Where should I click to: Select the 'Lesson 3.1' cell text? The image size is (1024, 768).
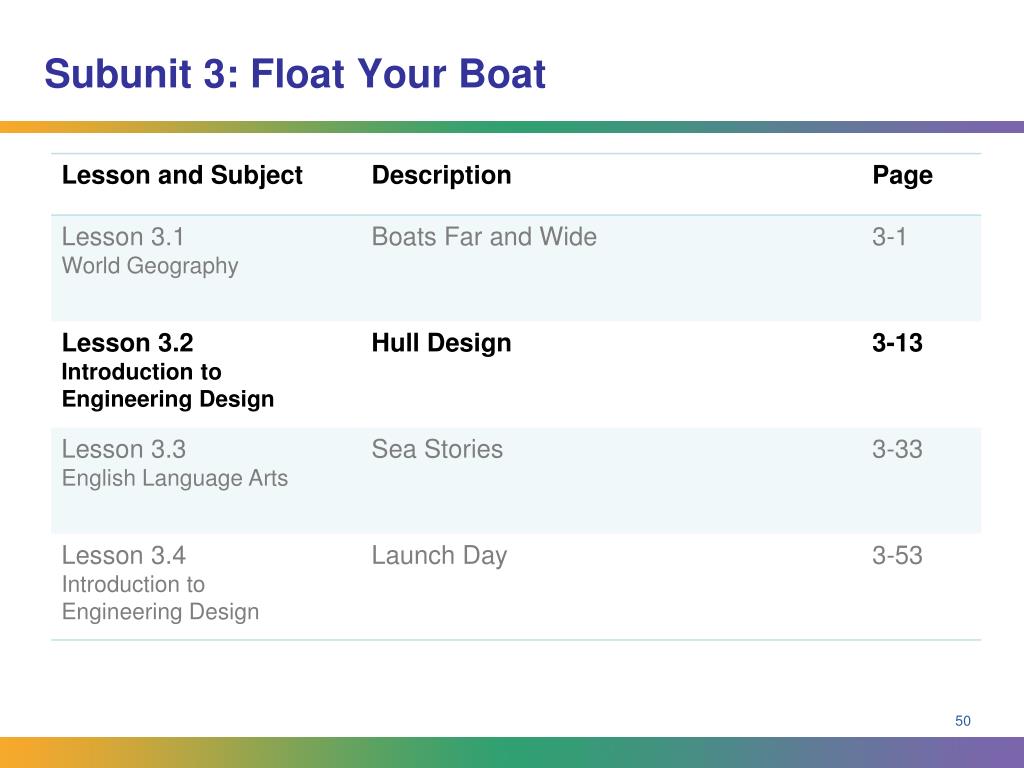point(123,236)
